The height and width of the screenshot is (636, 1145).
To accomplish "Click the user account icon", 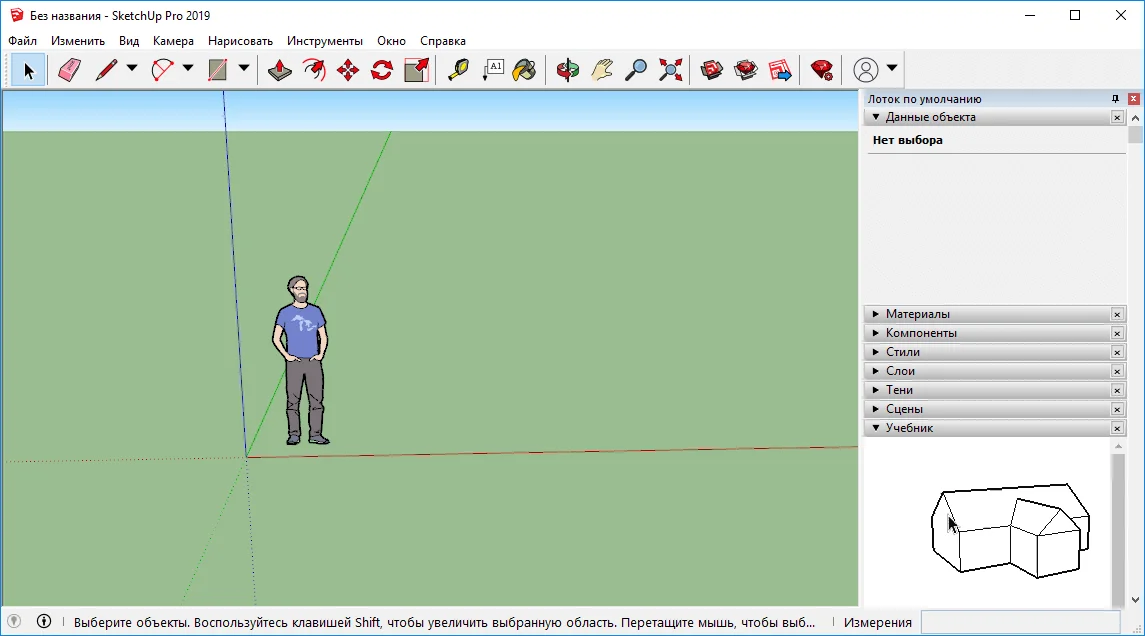I will click(866, 70).
